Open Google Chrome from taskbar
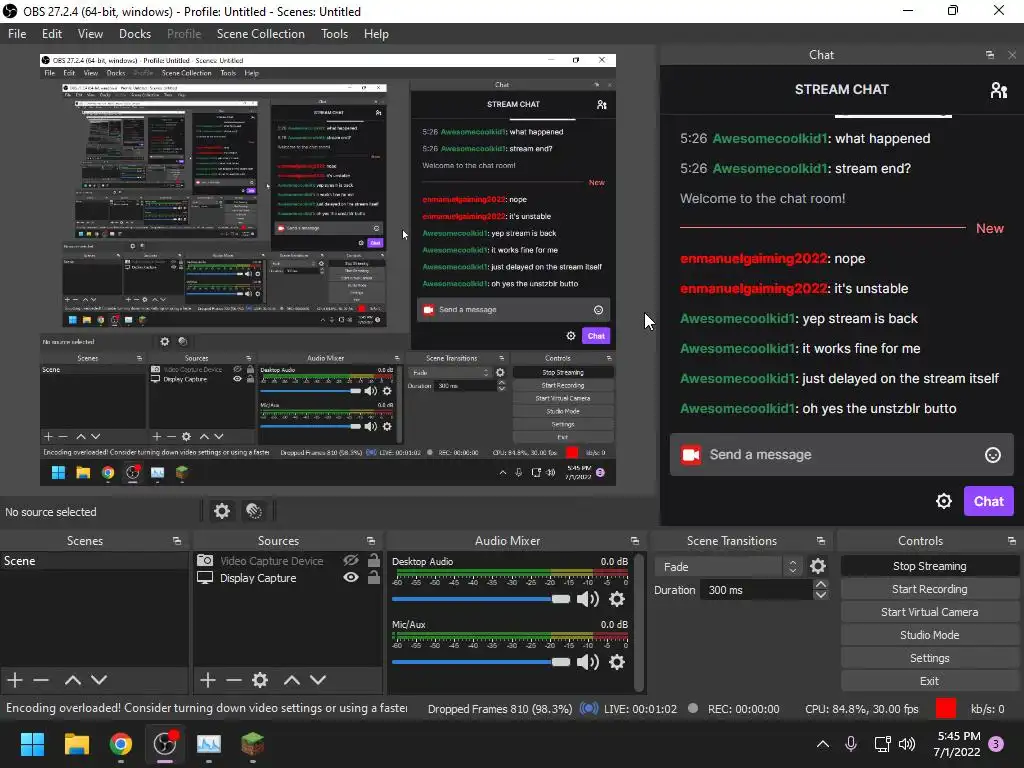The image size is (1024, 768). [120, 744]
